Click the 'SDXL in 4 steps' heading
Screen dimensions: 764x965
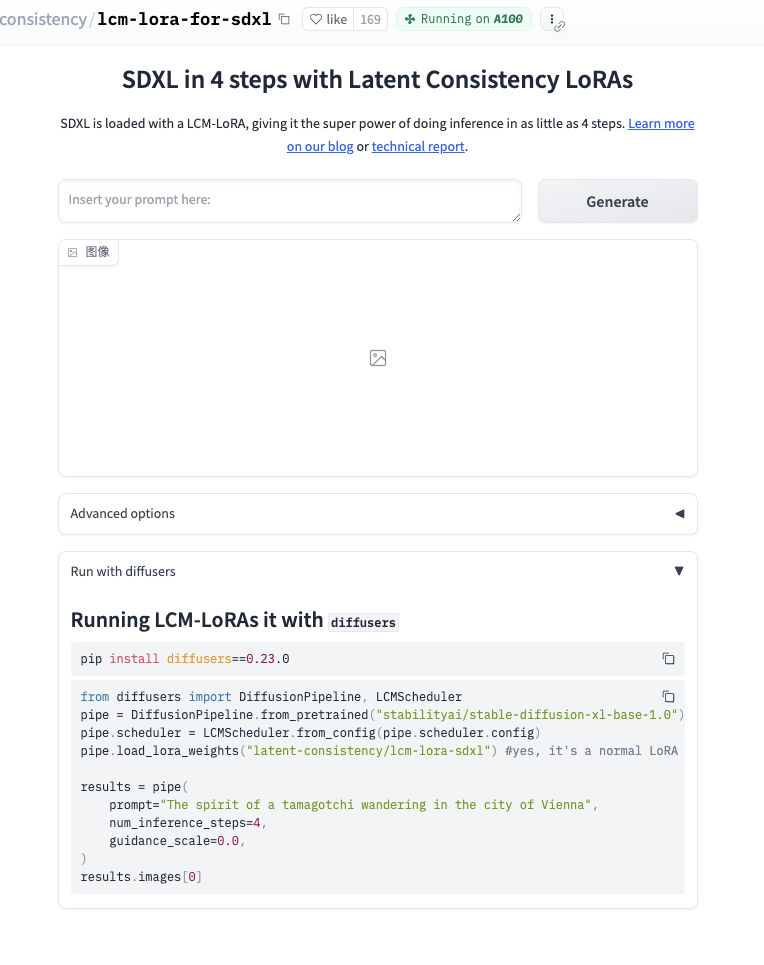tap(377, 79)
